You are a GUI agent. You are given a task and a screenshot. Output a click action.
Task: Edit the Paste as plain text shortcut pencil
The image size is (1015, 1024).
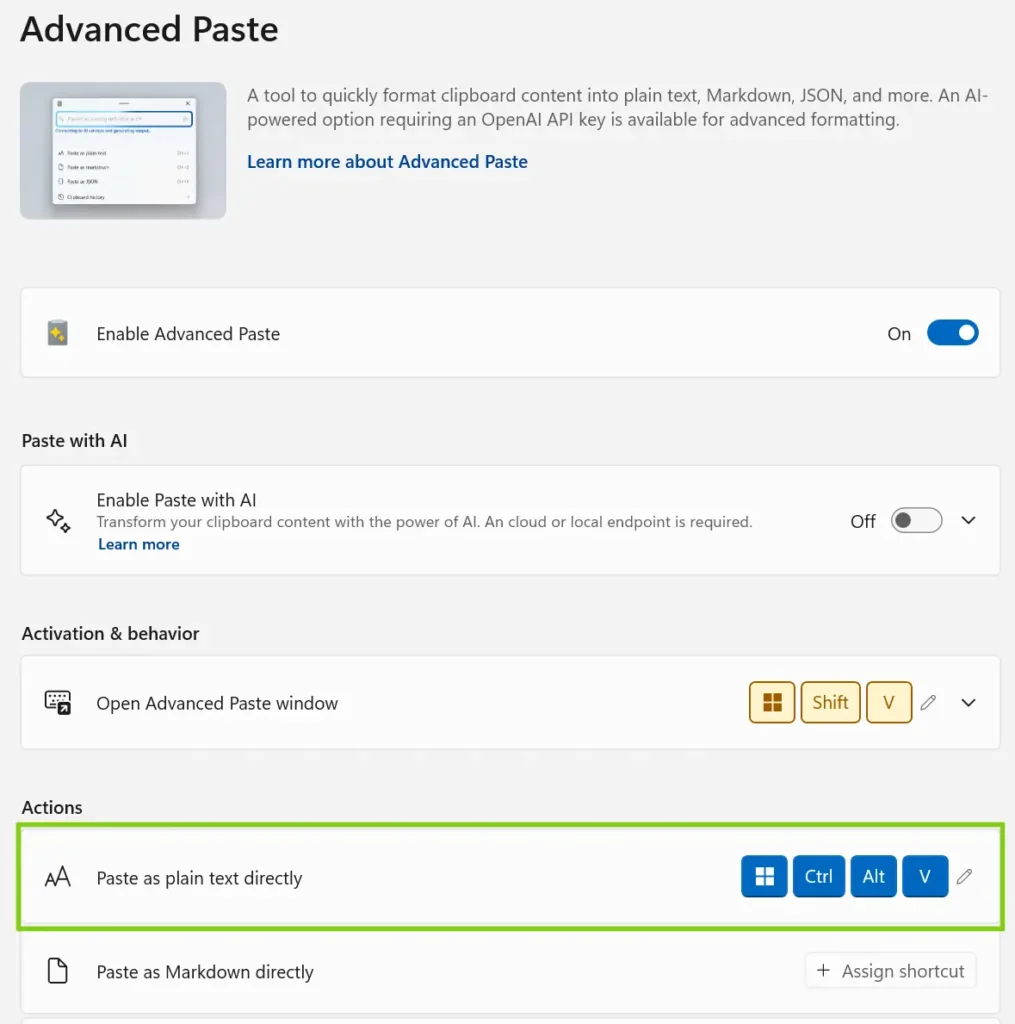coord(965,876)
